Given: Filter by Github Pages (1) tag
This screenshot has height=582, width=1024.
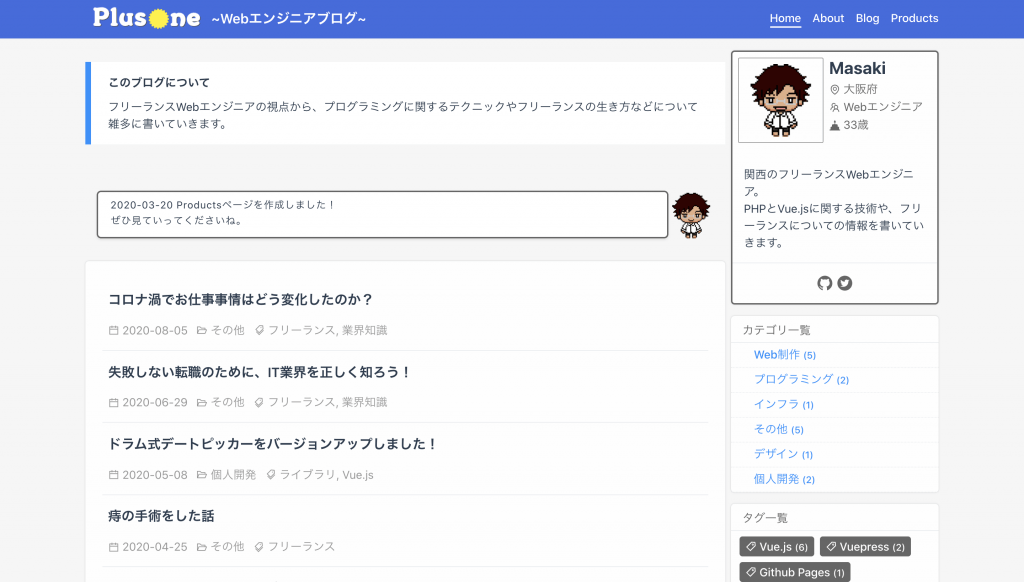Looking at the screenshot, I should tap(795, 572).
